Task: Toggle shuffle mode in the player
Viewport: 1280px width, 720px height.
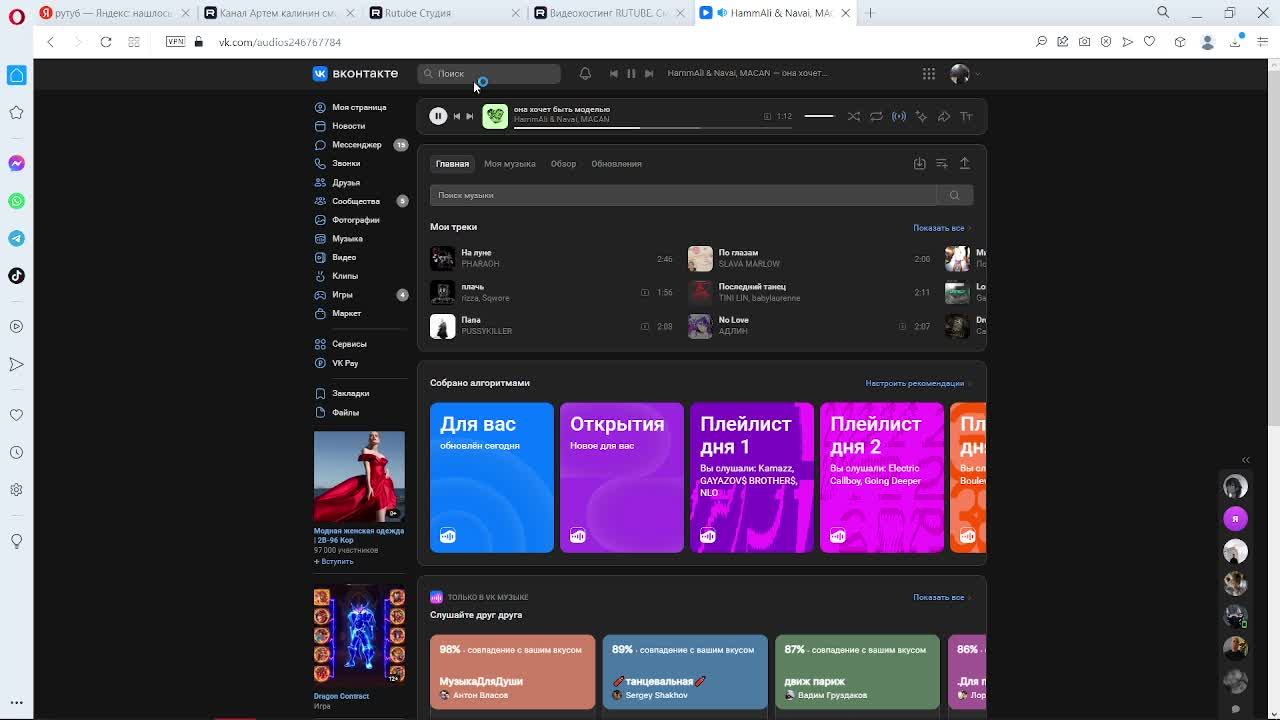Action: click(x=854, y=116)
